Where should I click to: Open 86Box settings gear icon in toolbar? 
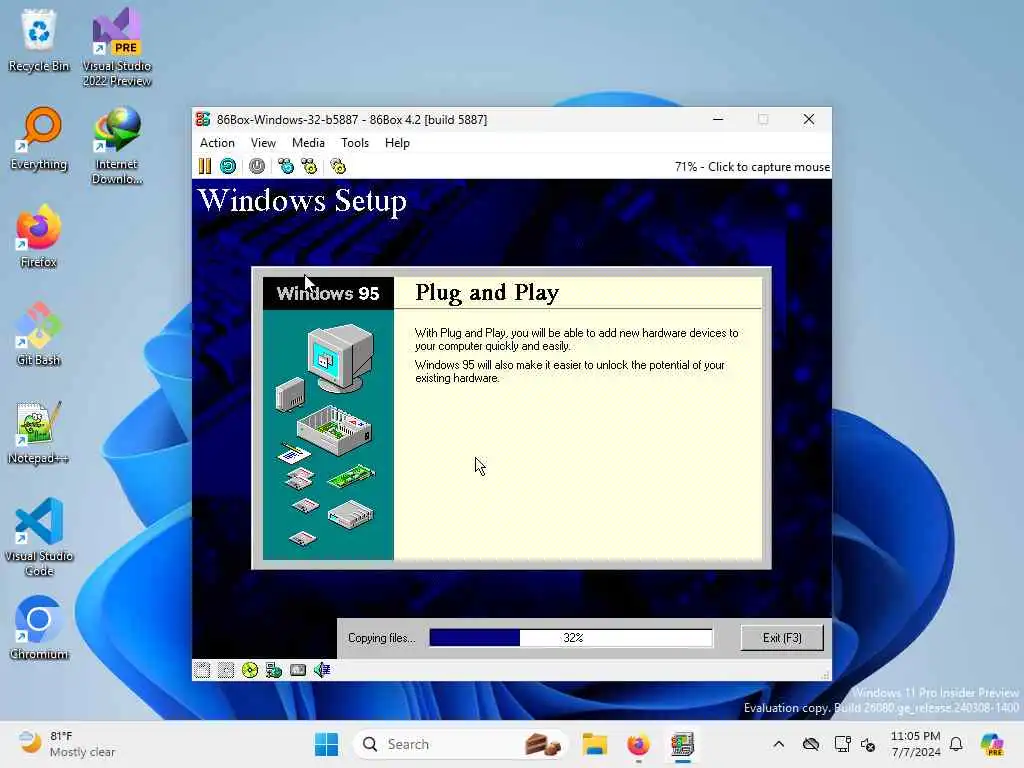coord(338,167)
